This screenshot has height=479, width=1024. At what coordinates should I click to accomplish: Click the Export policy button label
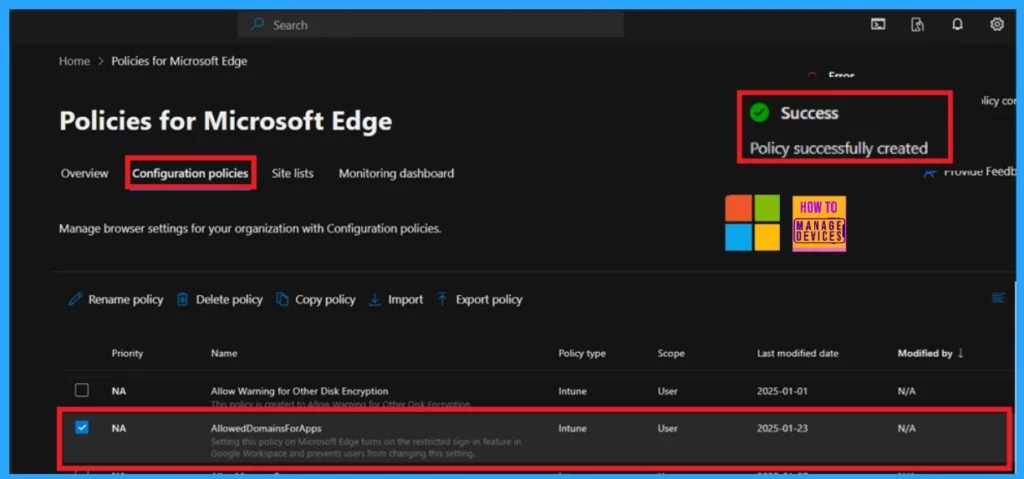489,299
